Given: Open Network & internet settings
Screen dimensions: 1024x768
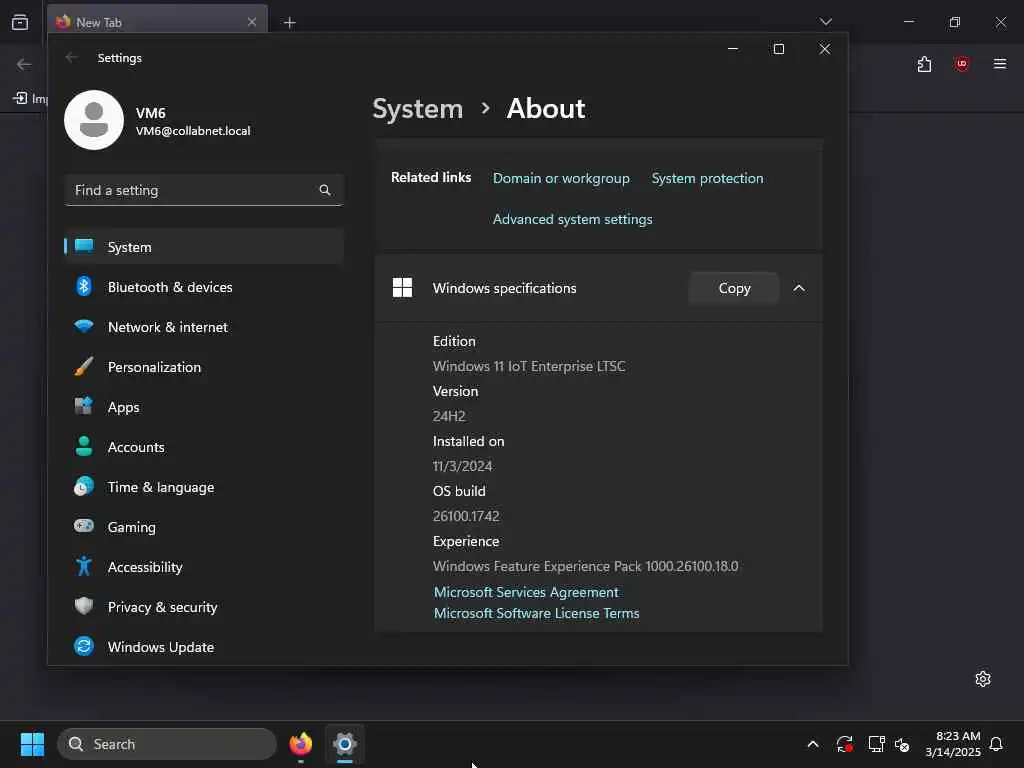Looking at the screenshot, I should point(204,327).
